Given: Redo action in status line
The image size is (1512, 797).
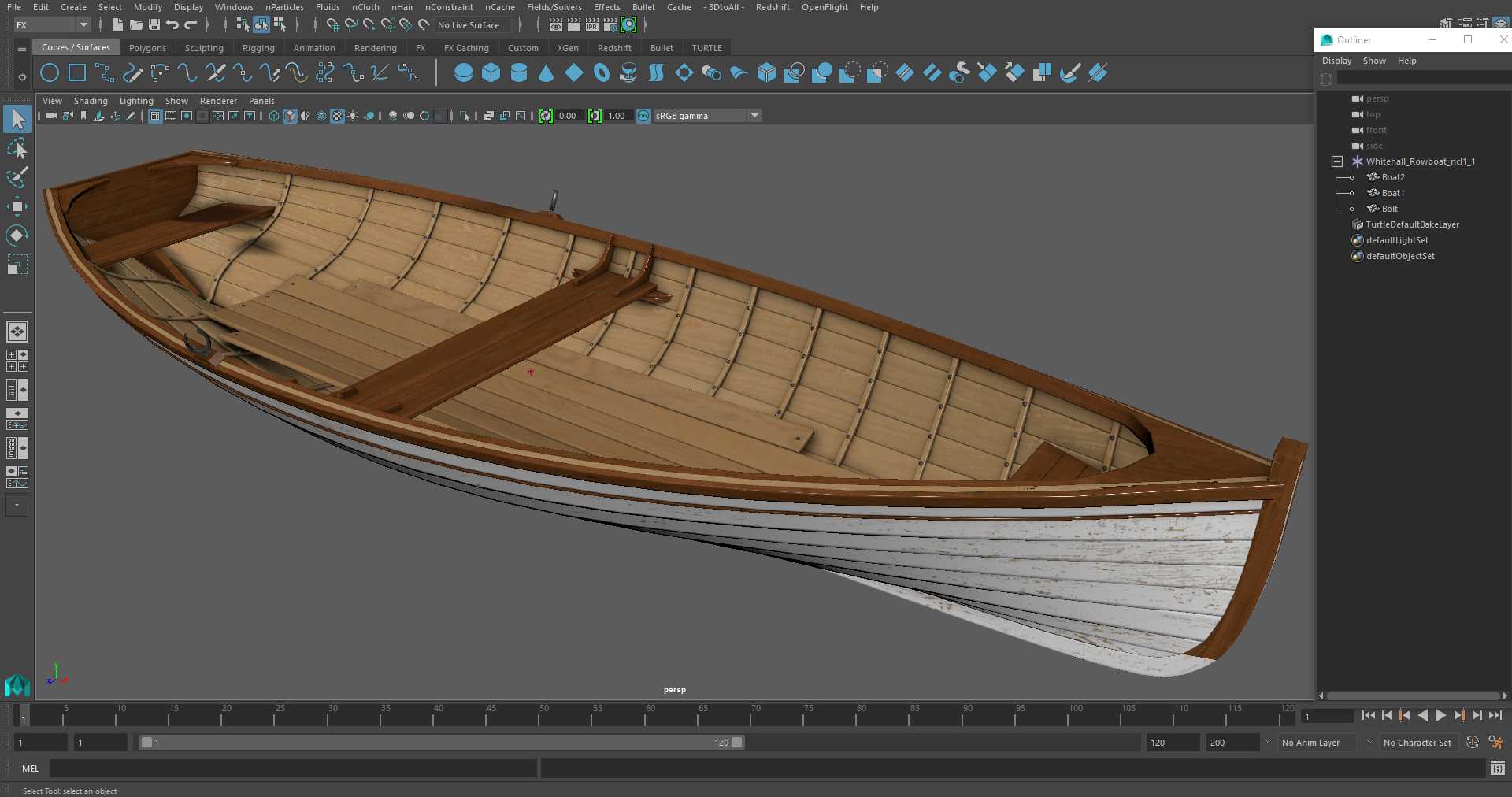Looking at the screenshot, I should click(x=191, y=25).
